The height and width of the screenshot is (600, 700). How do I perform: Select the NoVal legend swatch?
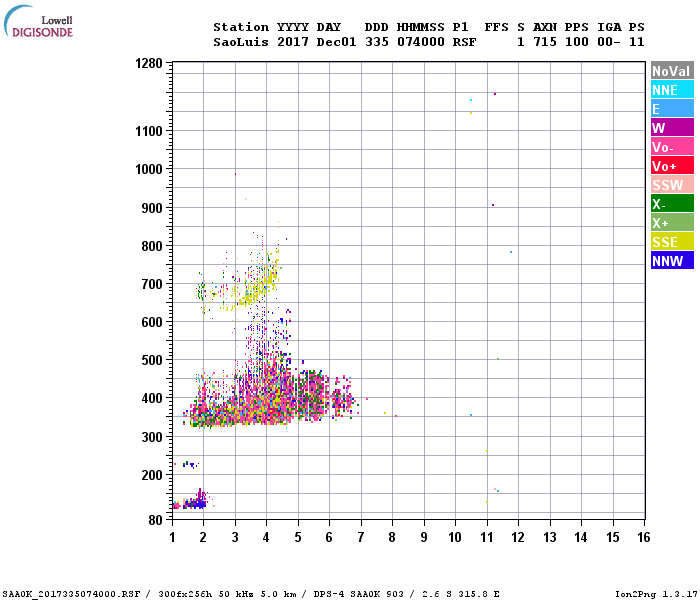coord(672,71)
